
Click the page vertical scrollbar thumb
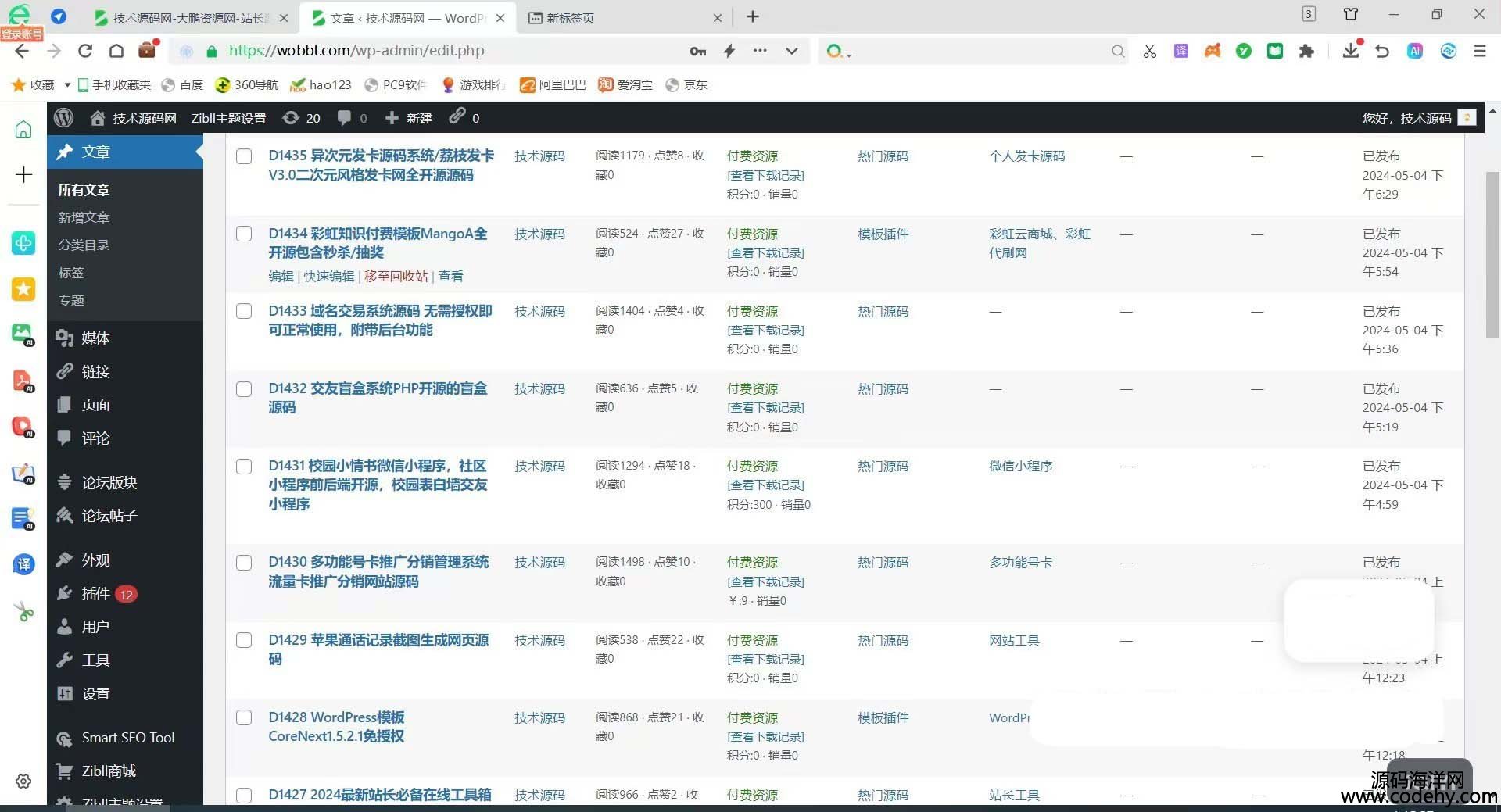(1492, 254)
